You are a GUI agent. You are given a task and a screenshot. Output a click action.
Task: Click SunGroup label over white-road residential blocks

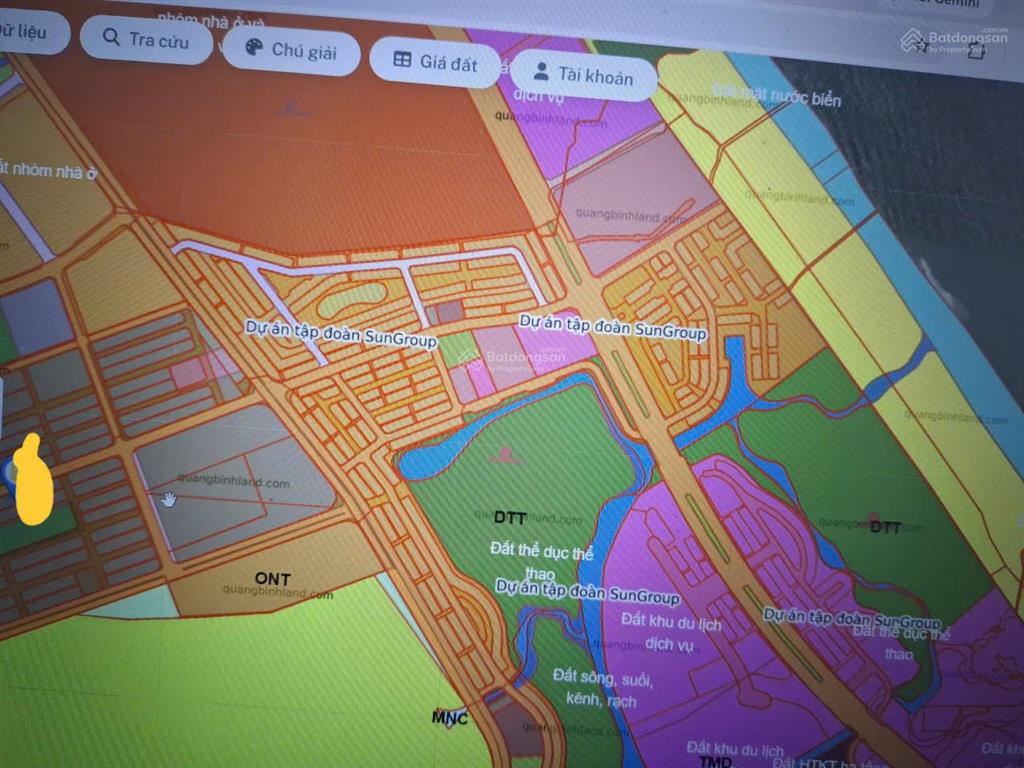click(340, 334)
